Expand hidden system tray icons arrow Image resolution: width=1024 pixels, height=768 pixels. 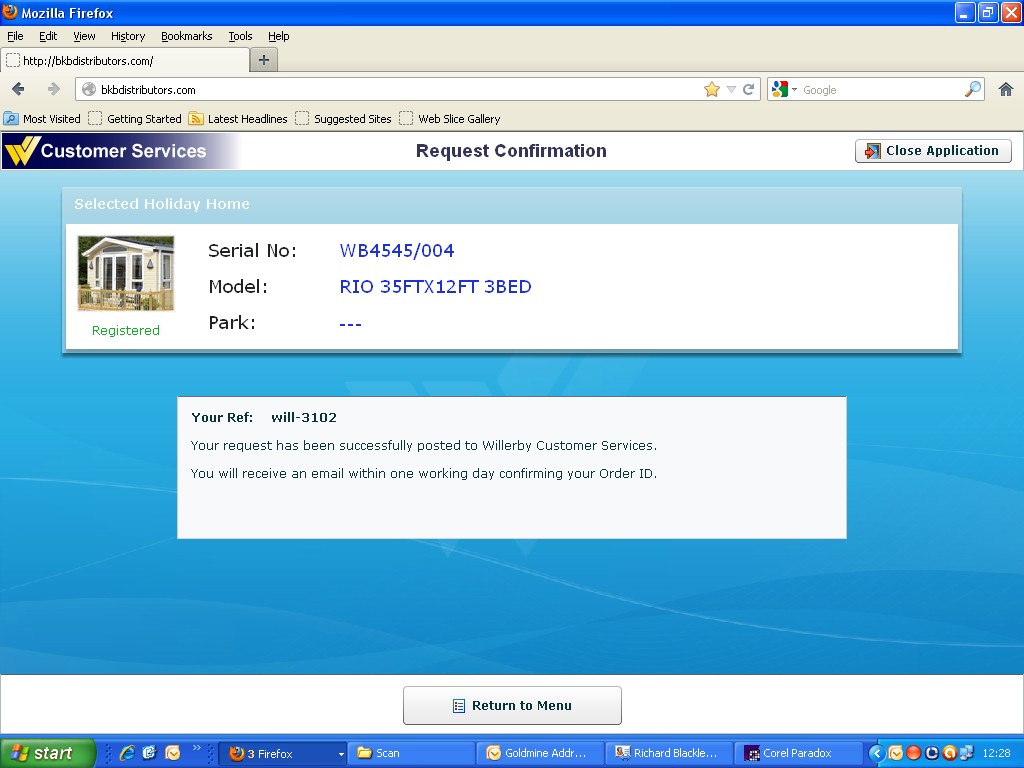point(877,753)
